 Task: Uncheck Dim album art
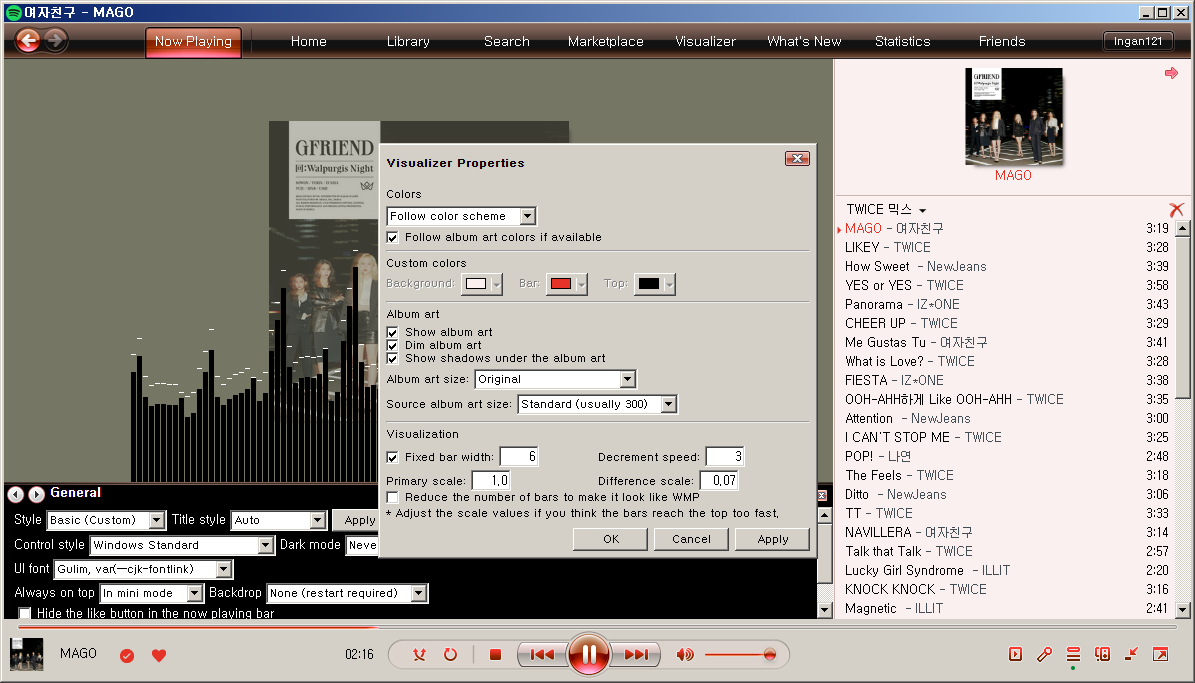392,345
